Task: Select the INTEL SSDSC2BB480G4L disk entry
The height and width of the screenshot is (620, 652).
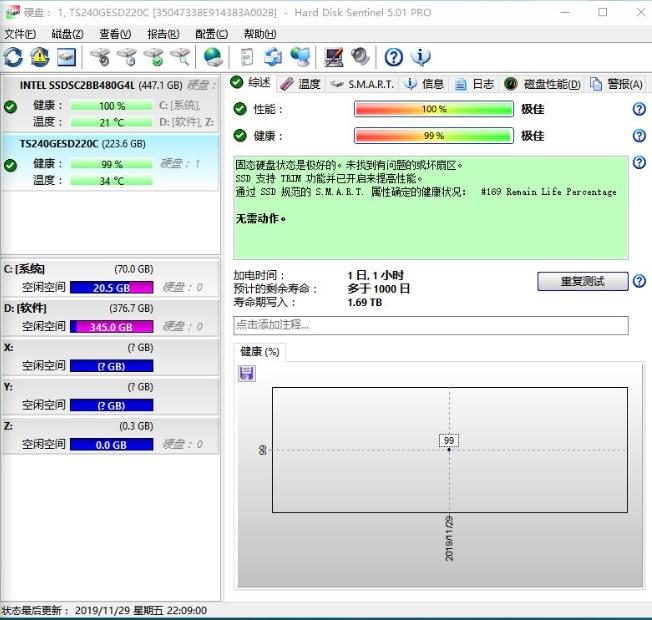Action: 110,103
